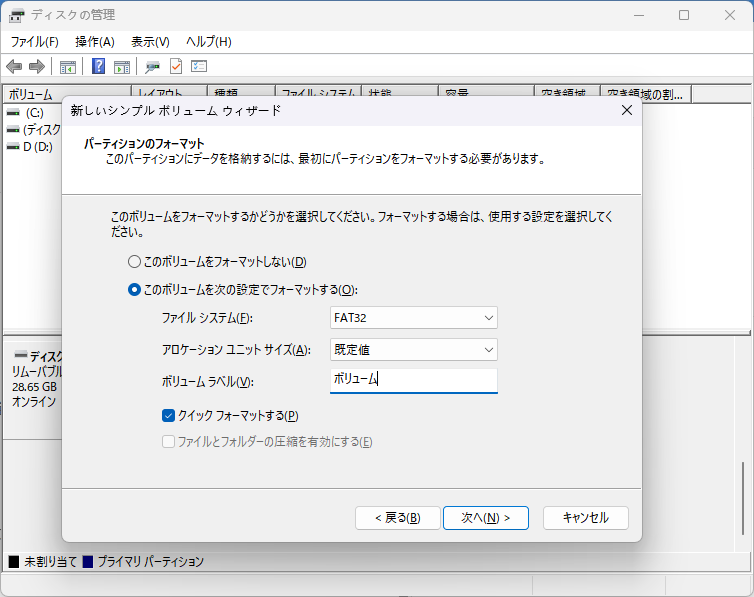Select 'このボリュームを次の設定でフォーマットする' radio button
Viewport: 754px width, 597px height.
(x=134, y=290)
